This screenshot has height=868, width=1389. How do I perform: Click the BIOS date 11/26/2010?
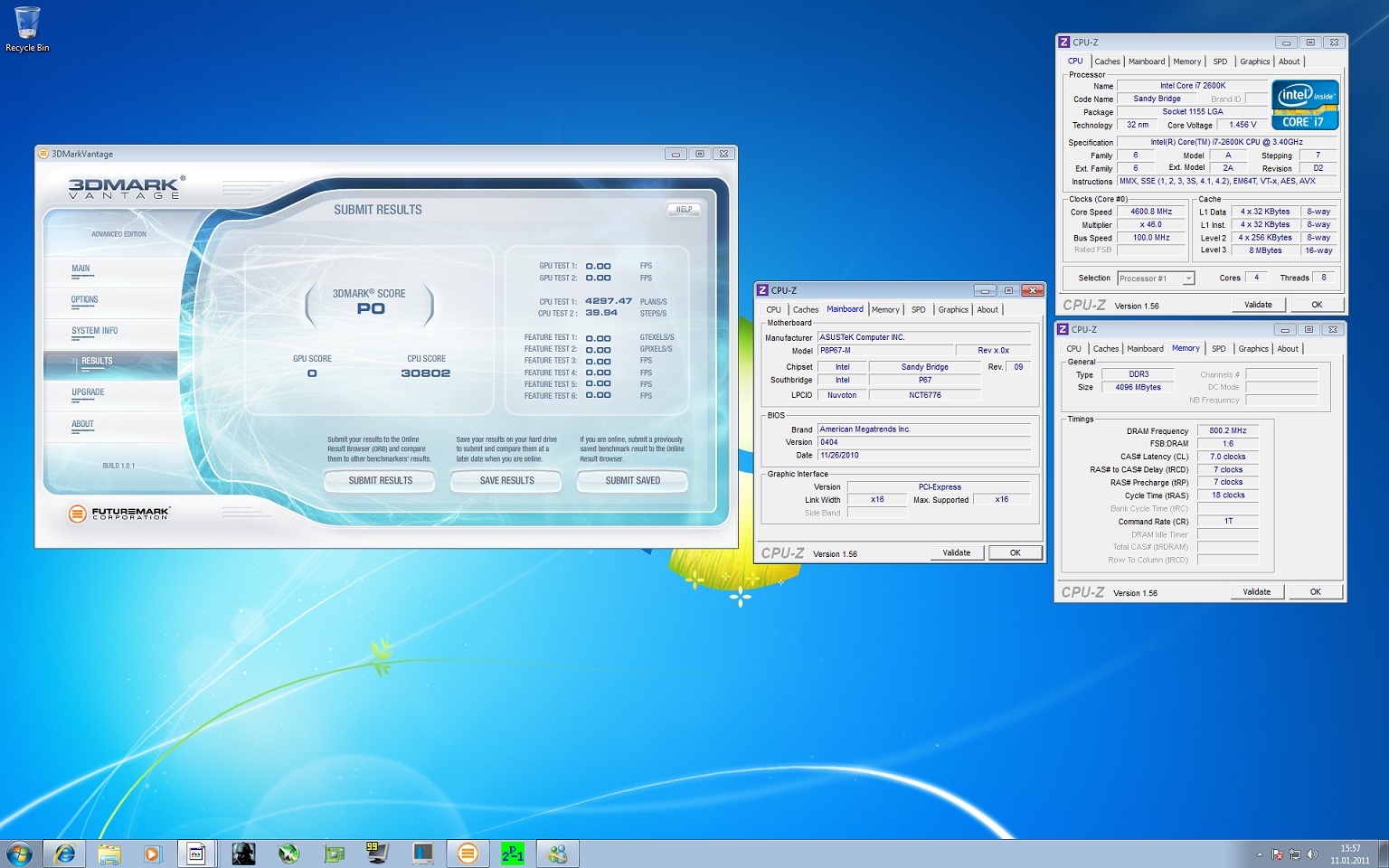(924, 456)
